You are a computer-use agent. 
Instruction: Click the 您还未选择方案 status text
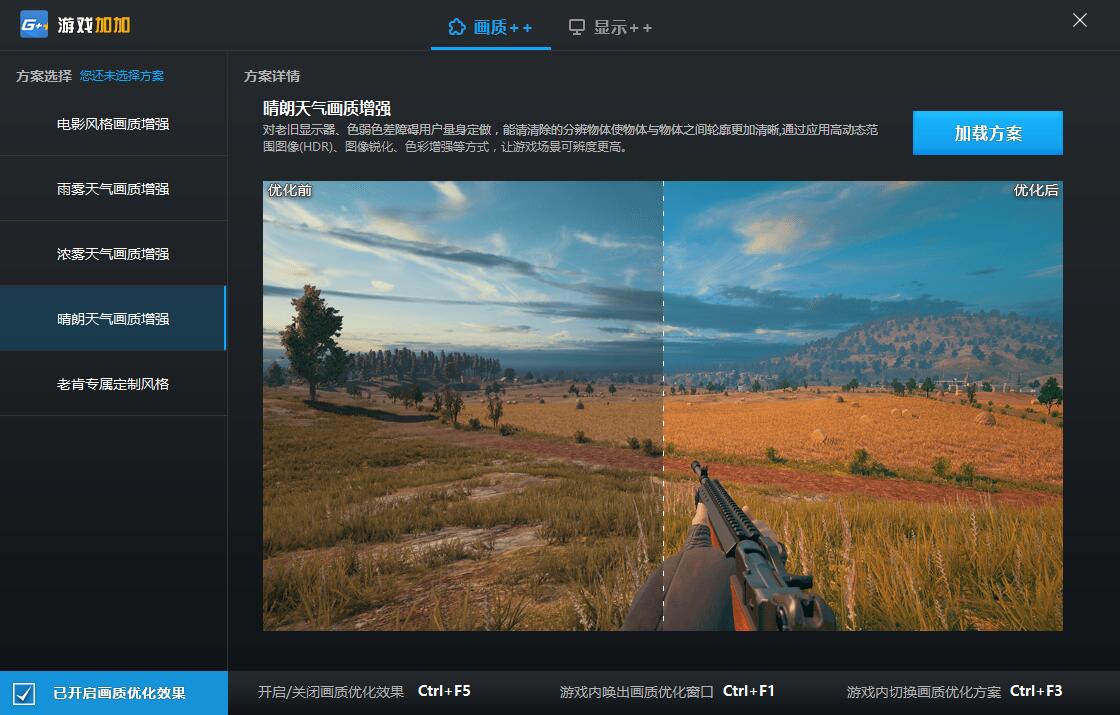(121, 76)
